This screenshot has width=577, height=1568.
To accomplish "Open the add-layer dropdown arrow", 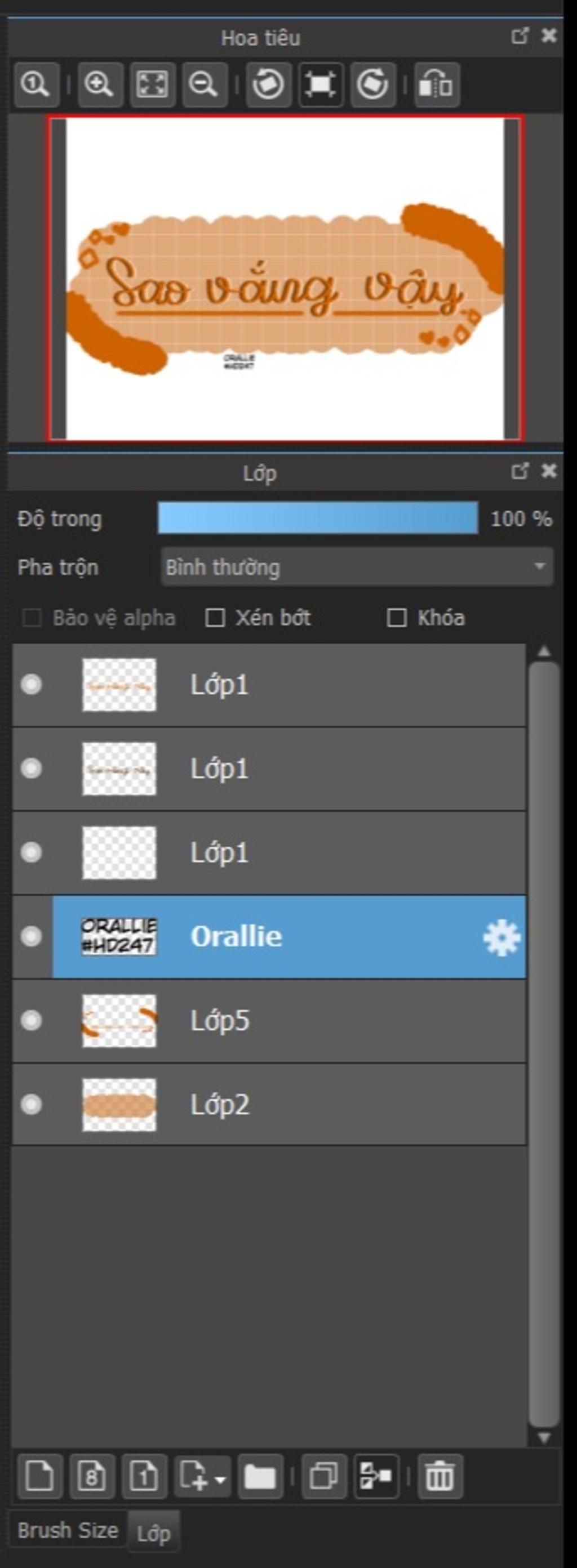I will tap(220, 1479).
